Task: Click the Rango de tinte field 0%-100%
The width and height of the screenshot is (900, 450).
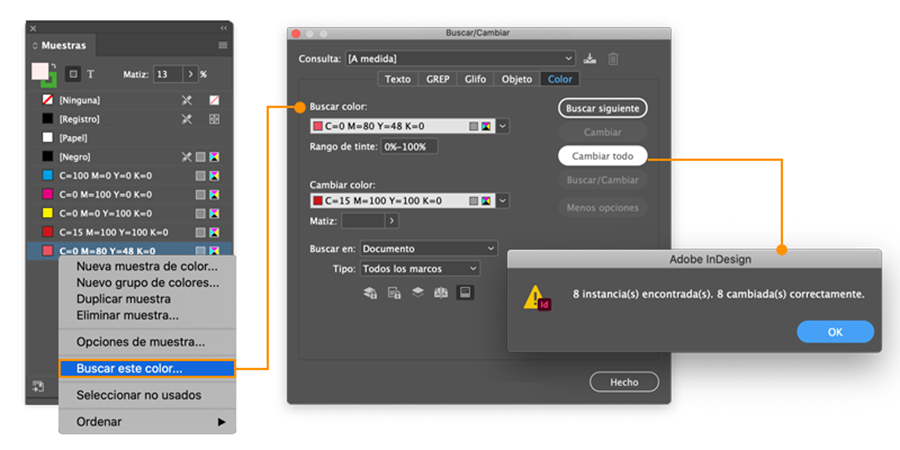Action: click(x=409, y=146)
